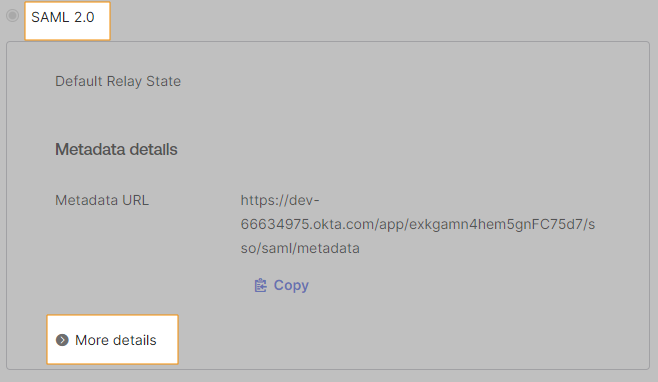Click the dark circle arrow before More details
The width and height of the screenshot is (658, 382).
(x=62, y=340)
